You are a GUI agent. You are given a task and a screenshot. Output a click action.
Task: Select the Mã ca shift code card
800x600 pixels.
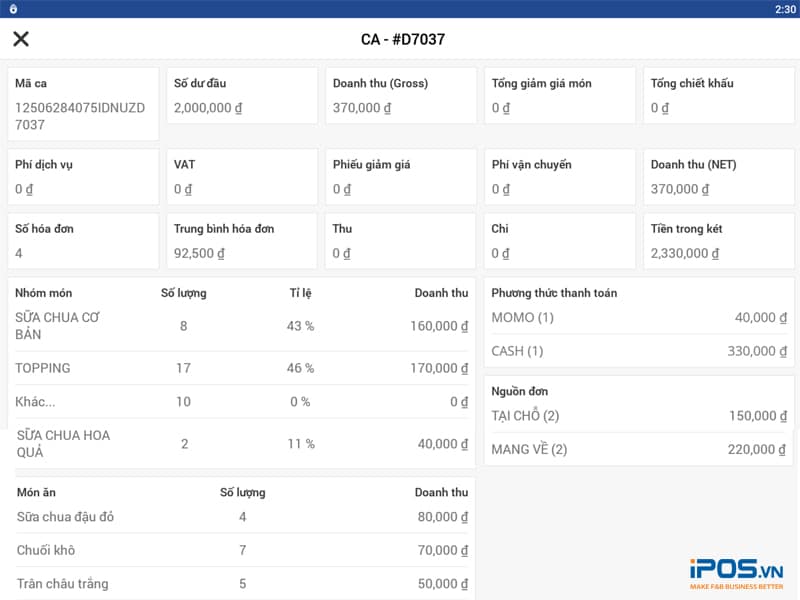[83, 104]
